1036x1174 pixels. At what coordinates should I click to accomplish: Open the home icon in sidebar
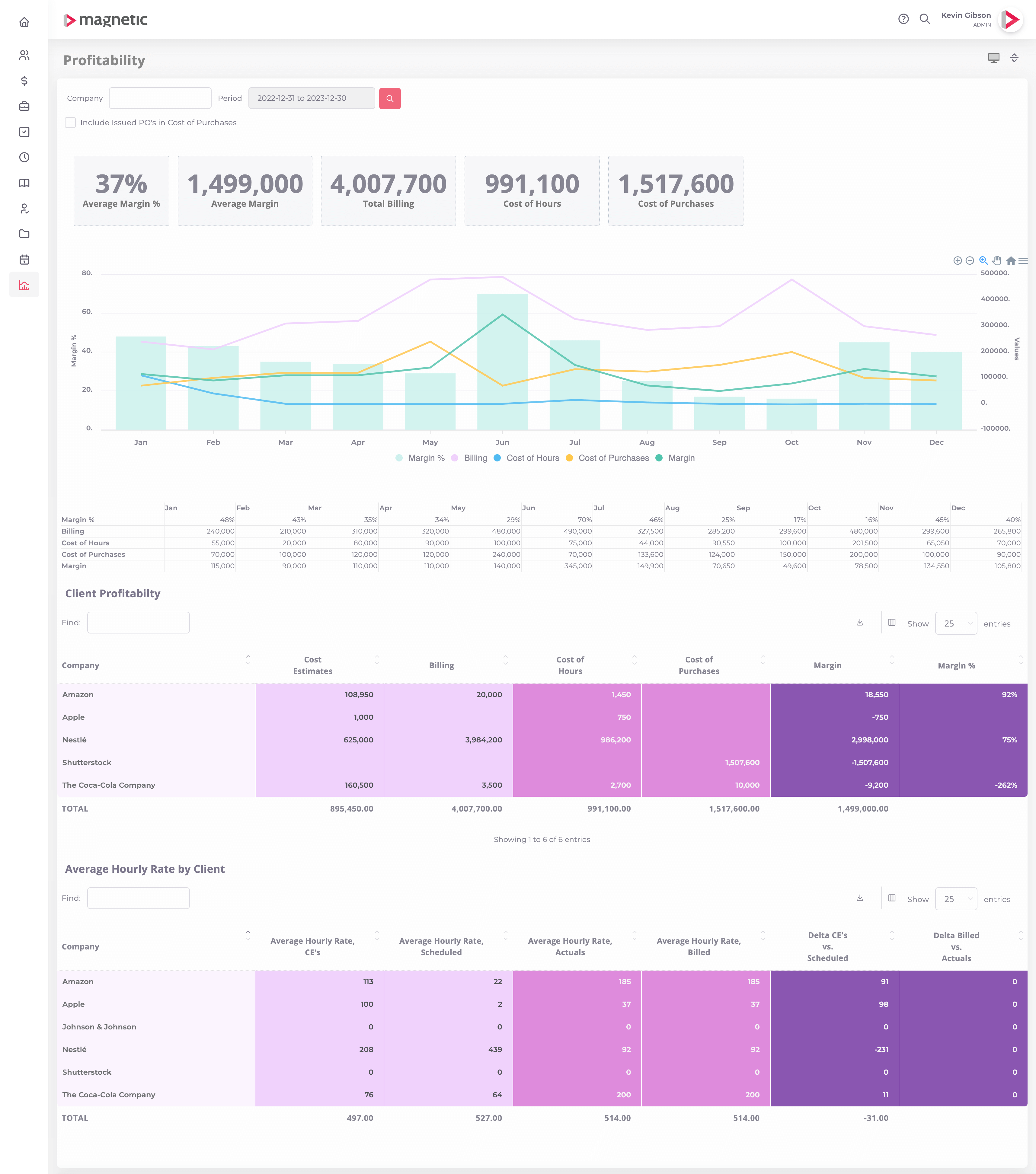coord(24,22)
